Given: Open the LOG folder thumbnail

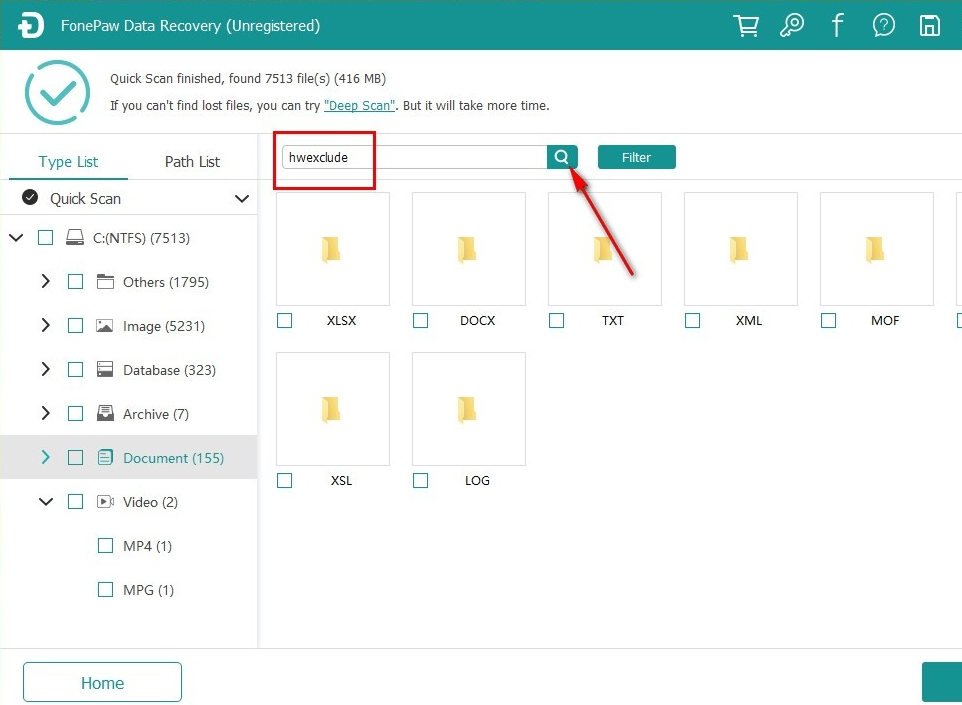Looking at the screenshot, I should (x=469, y=409).
